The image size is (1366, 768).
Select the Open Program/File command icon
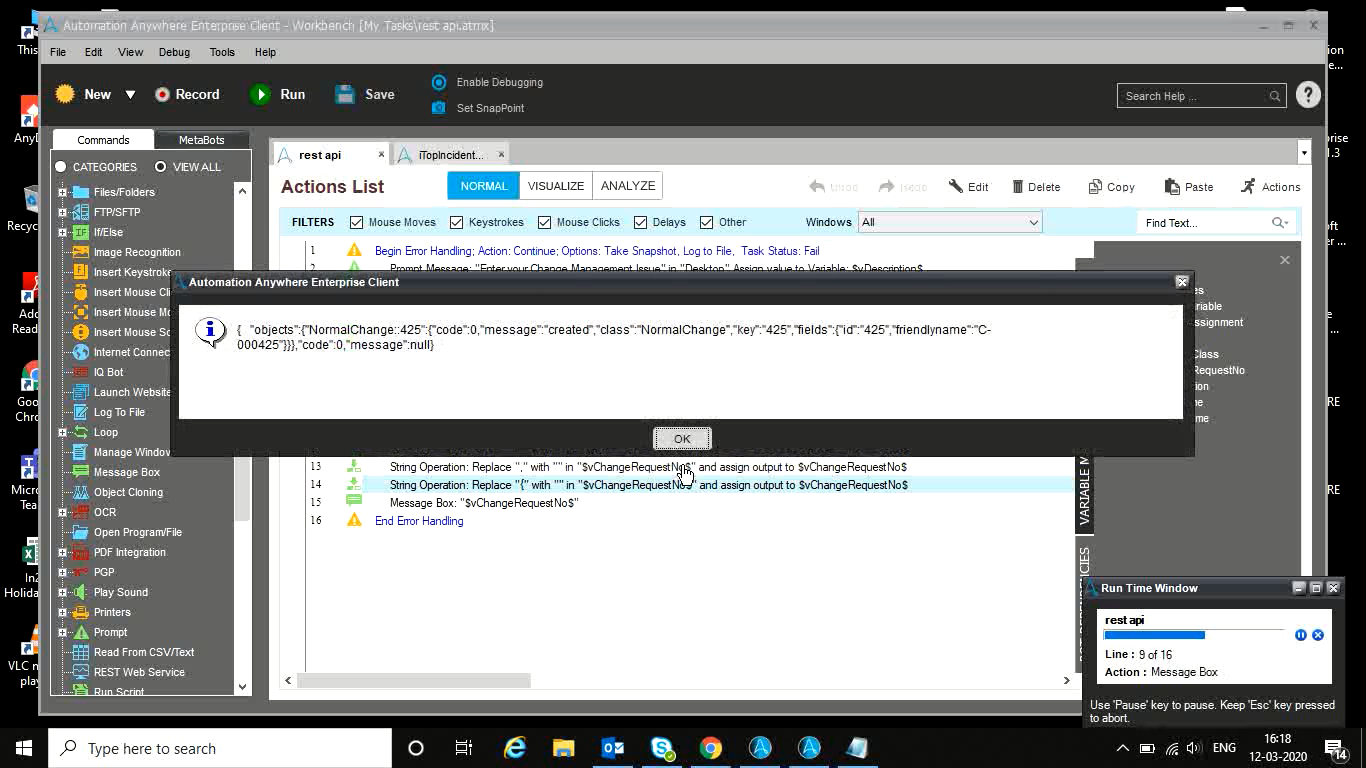[x=81, y=532]
